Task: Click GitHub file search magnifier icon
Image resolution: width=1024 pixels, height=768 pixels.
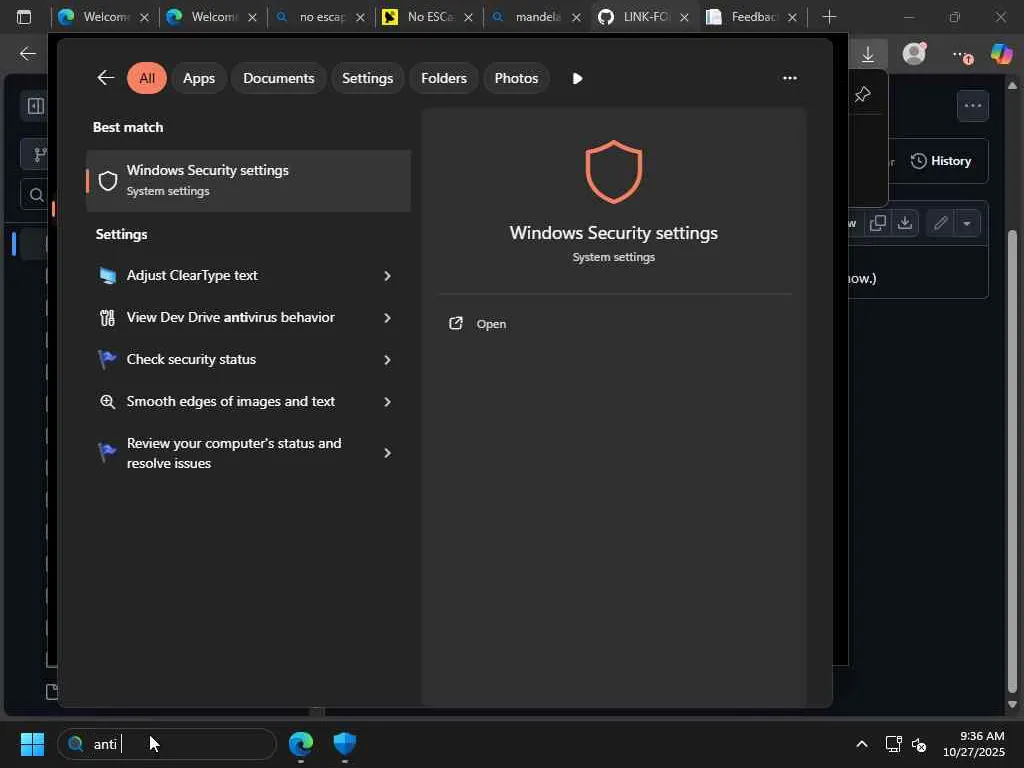Action: pos(36,195)
